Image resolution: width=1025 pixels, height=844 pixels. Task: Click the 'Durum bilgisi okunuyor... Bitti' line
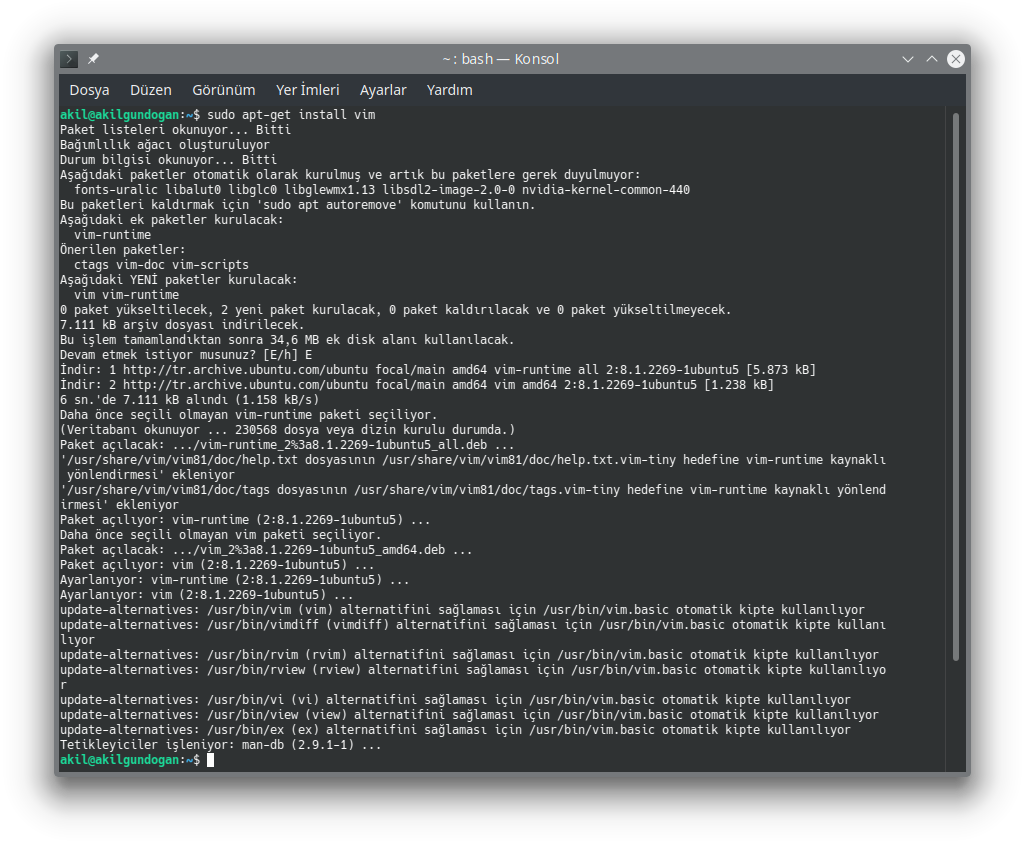(x=169, y=160)
